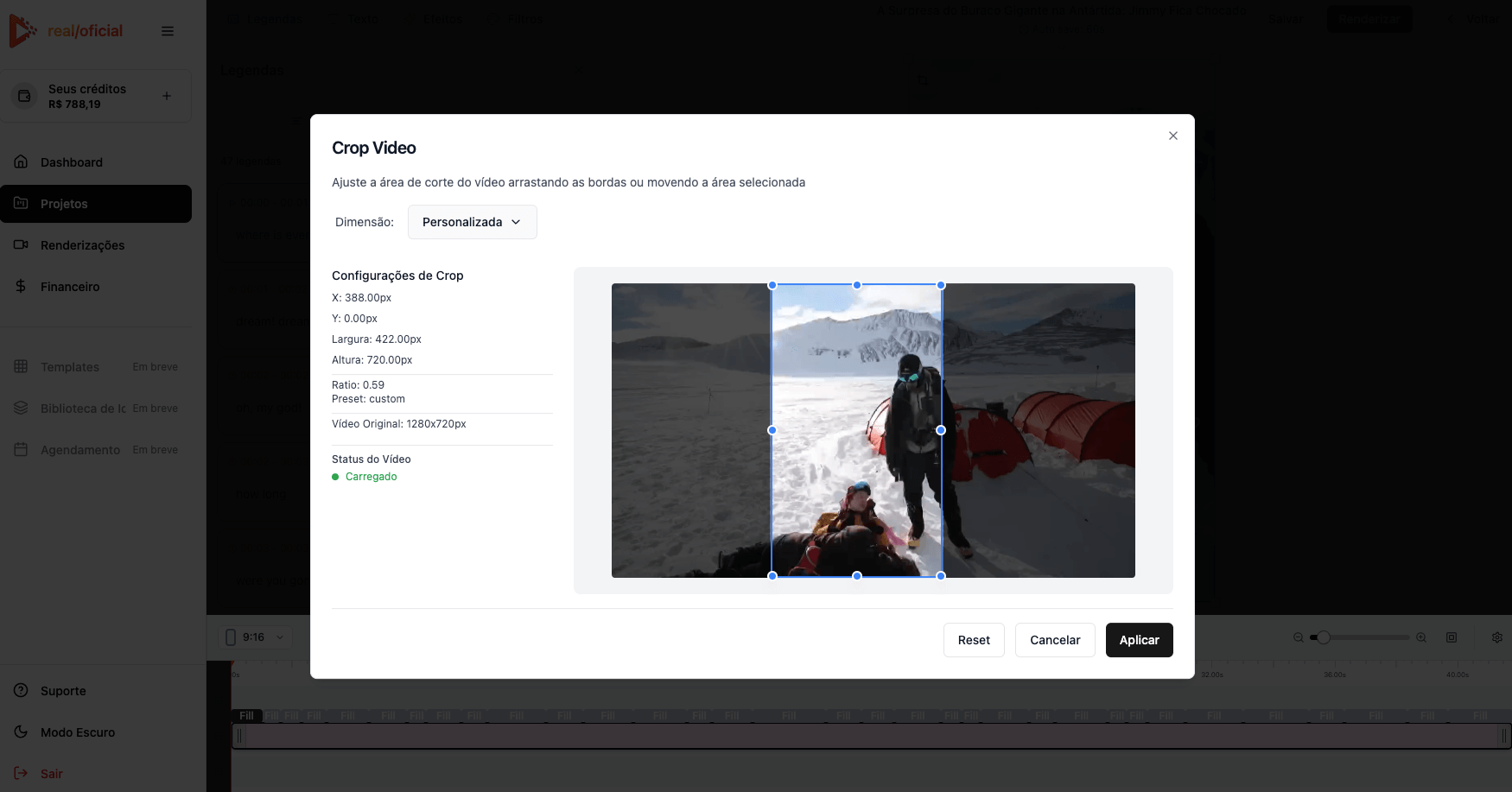Screen dimensions: 1512x792
Task: Click the left-middle crop handle
Action: 772,430
